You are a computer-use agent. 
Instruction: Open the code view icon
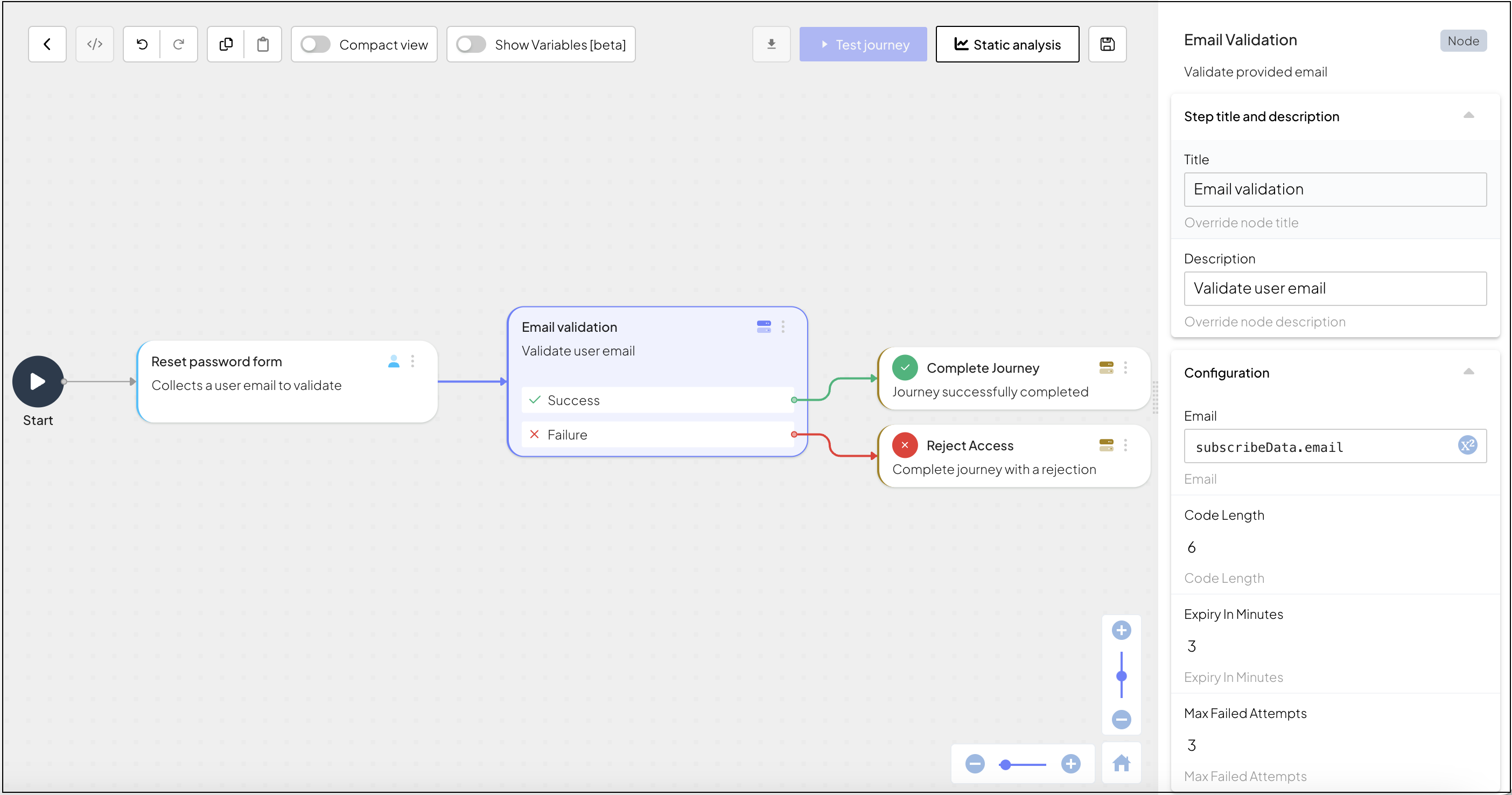(95, 44)
